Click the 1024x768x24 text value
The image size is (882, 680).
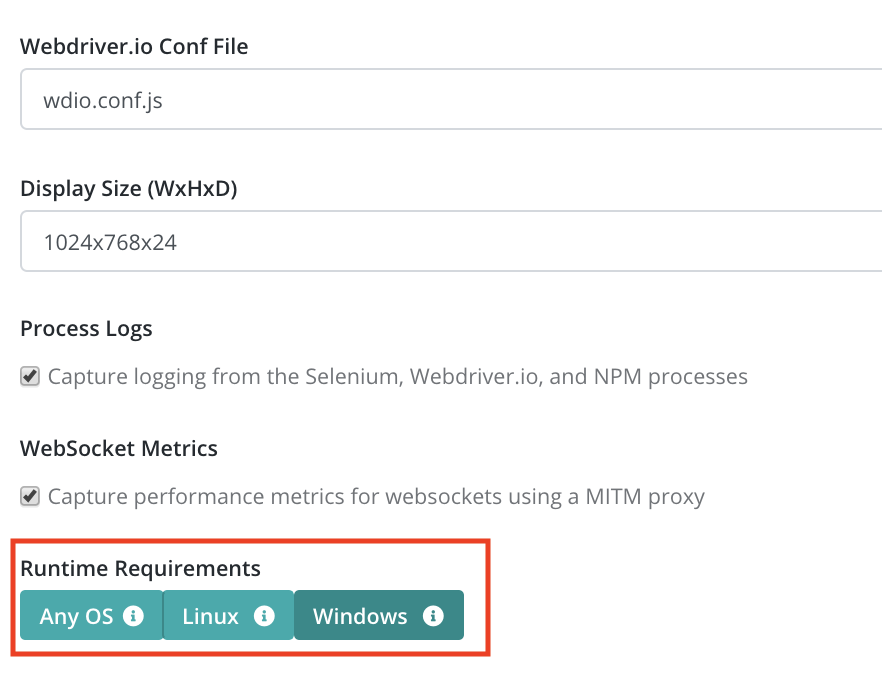(x=110, y=242)
